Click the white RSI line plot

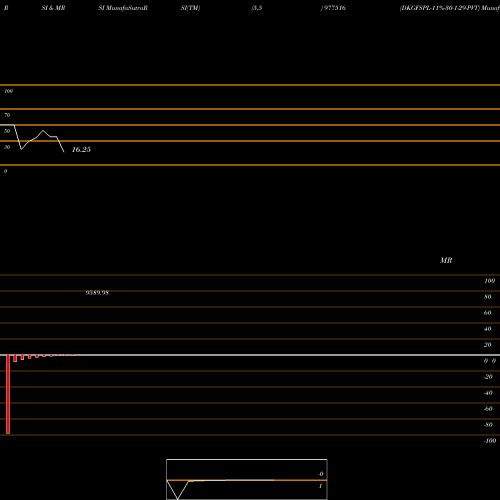tap(32, 139)
